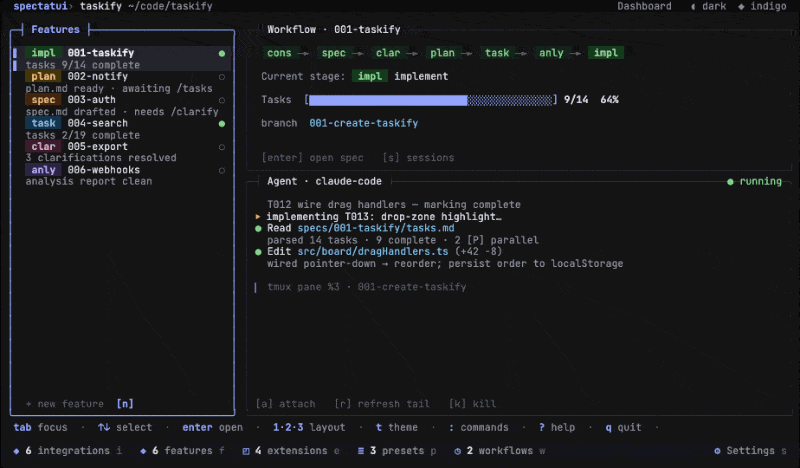Click [enter] open spec action
Image resolution: width=800 pixels, height=468 pixels.
pyautogui.click(x=313, y=158)
